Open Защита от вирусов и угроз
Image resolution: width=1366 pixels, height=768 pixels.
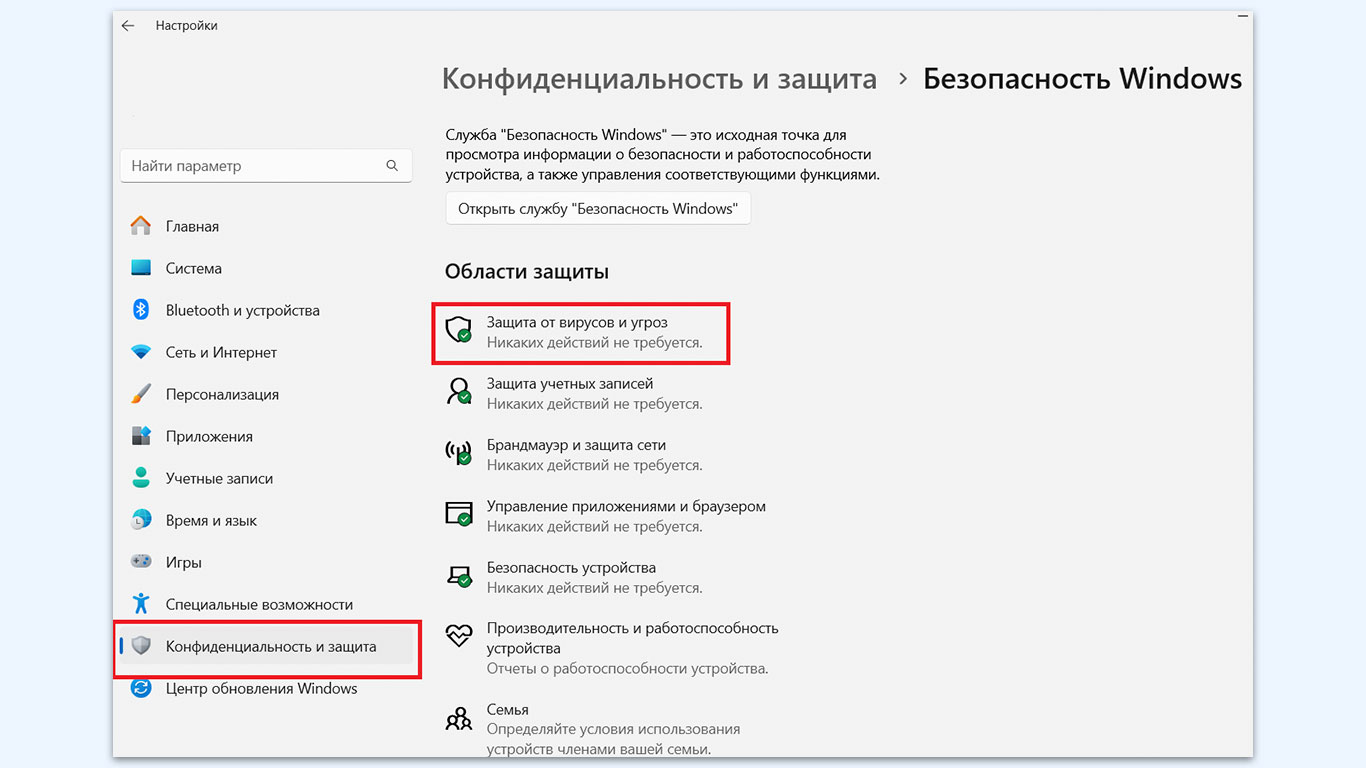(581, 332)
